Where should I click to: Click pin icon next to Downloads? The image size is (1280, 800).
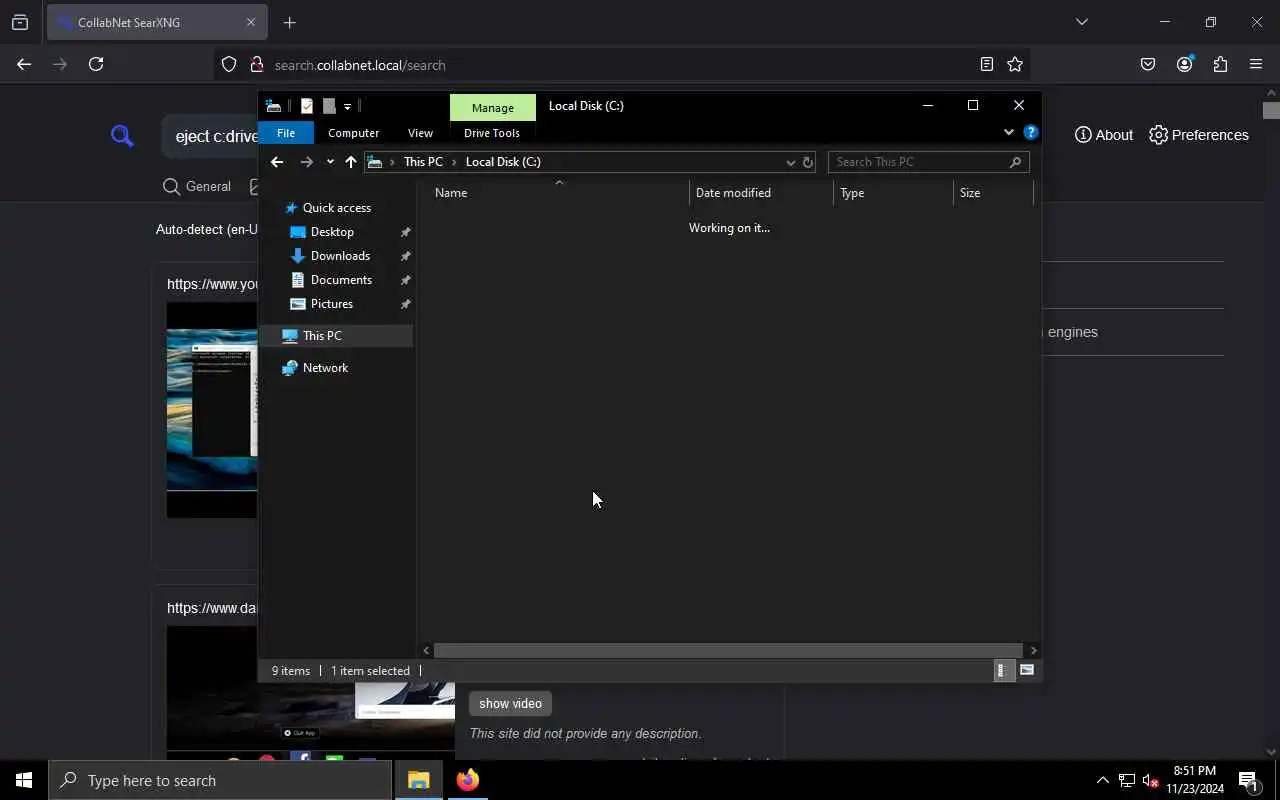point(405,256)
